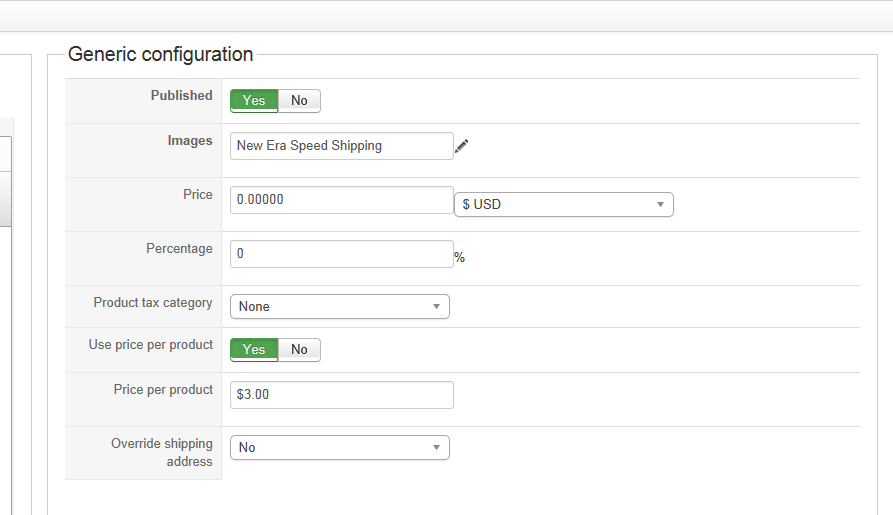Click the Override shipping address label
The image size is (893, 515).
162,453
